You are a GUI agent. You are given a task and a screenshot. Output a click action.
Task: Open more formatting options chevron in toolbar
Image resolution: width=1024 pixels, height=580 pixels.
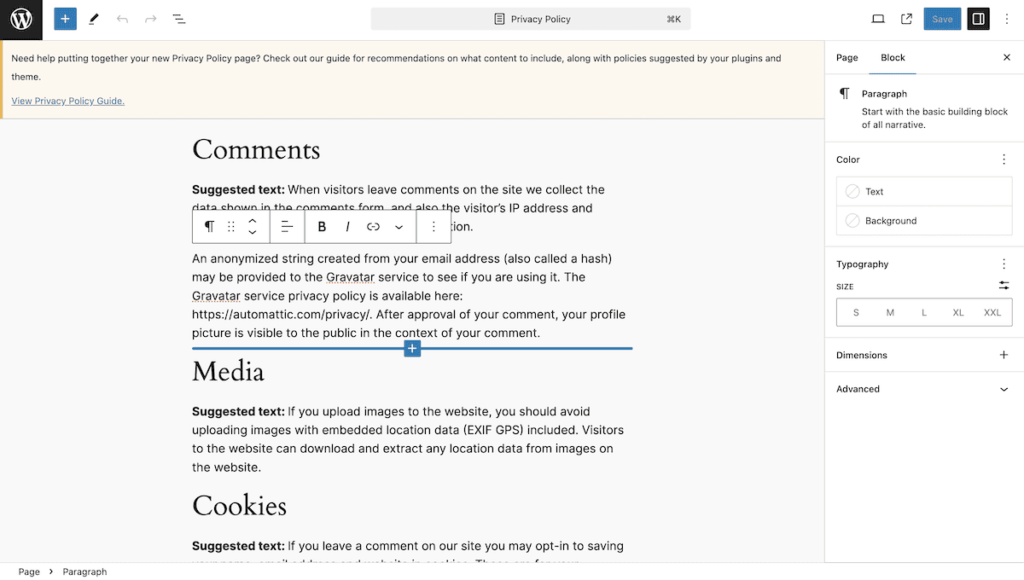(x=399, y=227)
